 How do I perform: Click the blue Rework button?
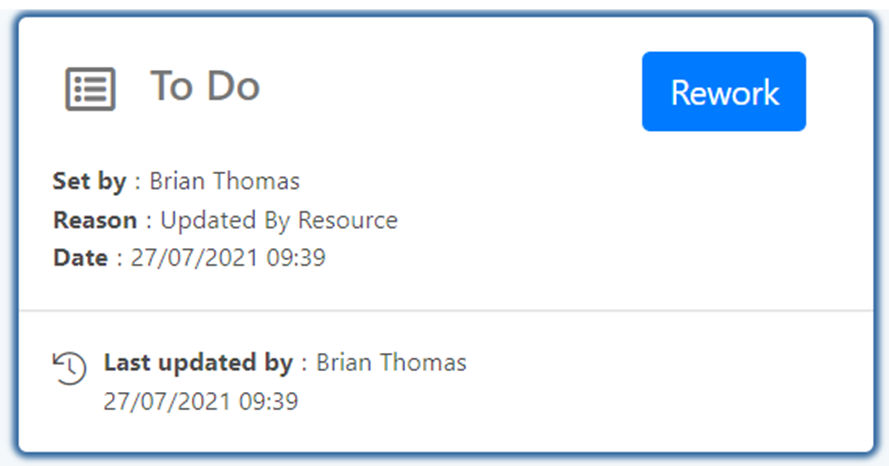pyautogui.click(x=724, y=92)
